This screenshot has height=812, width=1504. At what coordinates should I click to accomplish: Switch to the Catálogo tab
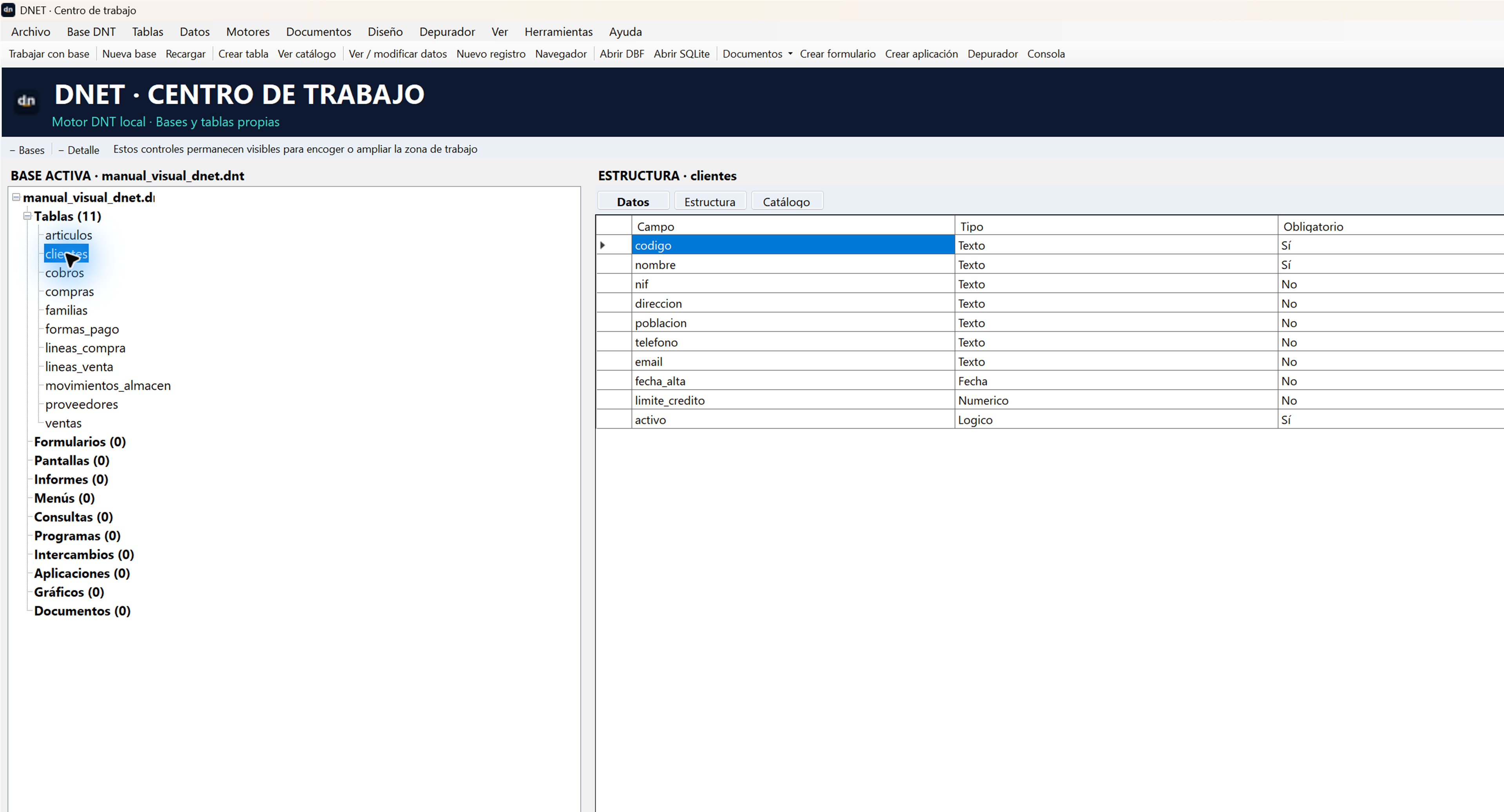(786, 201)
